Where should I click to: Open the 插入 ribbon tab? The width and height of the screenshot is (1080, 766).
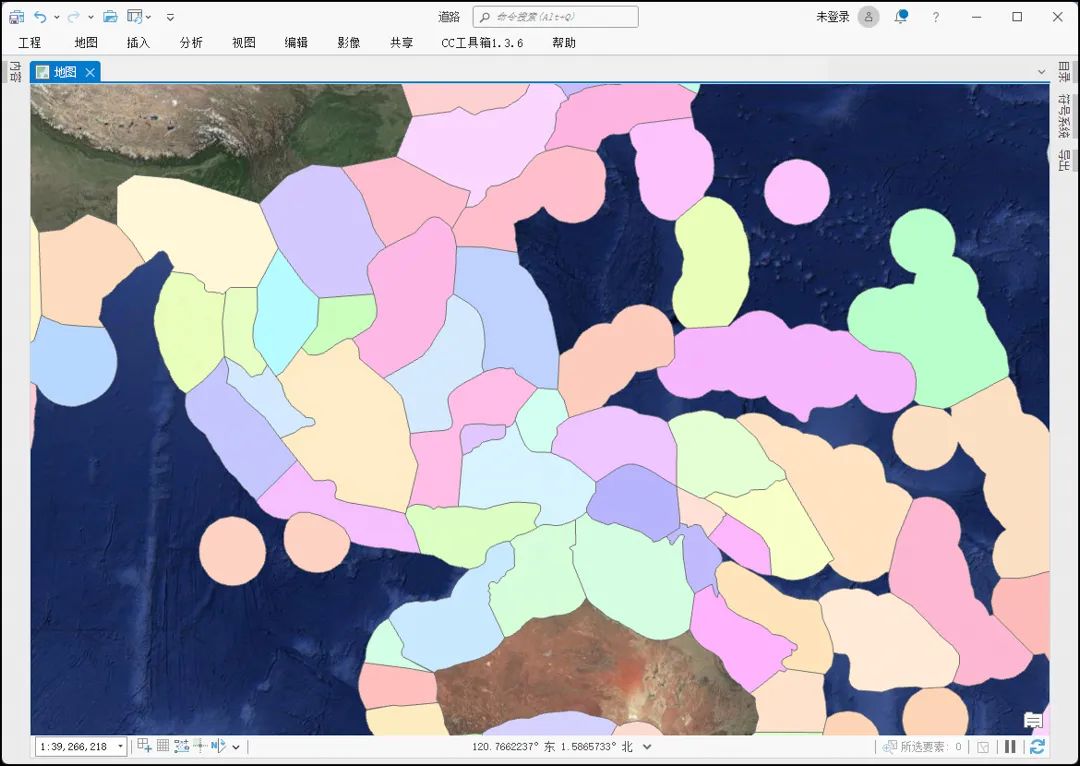138,43
